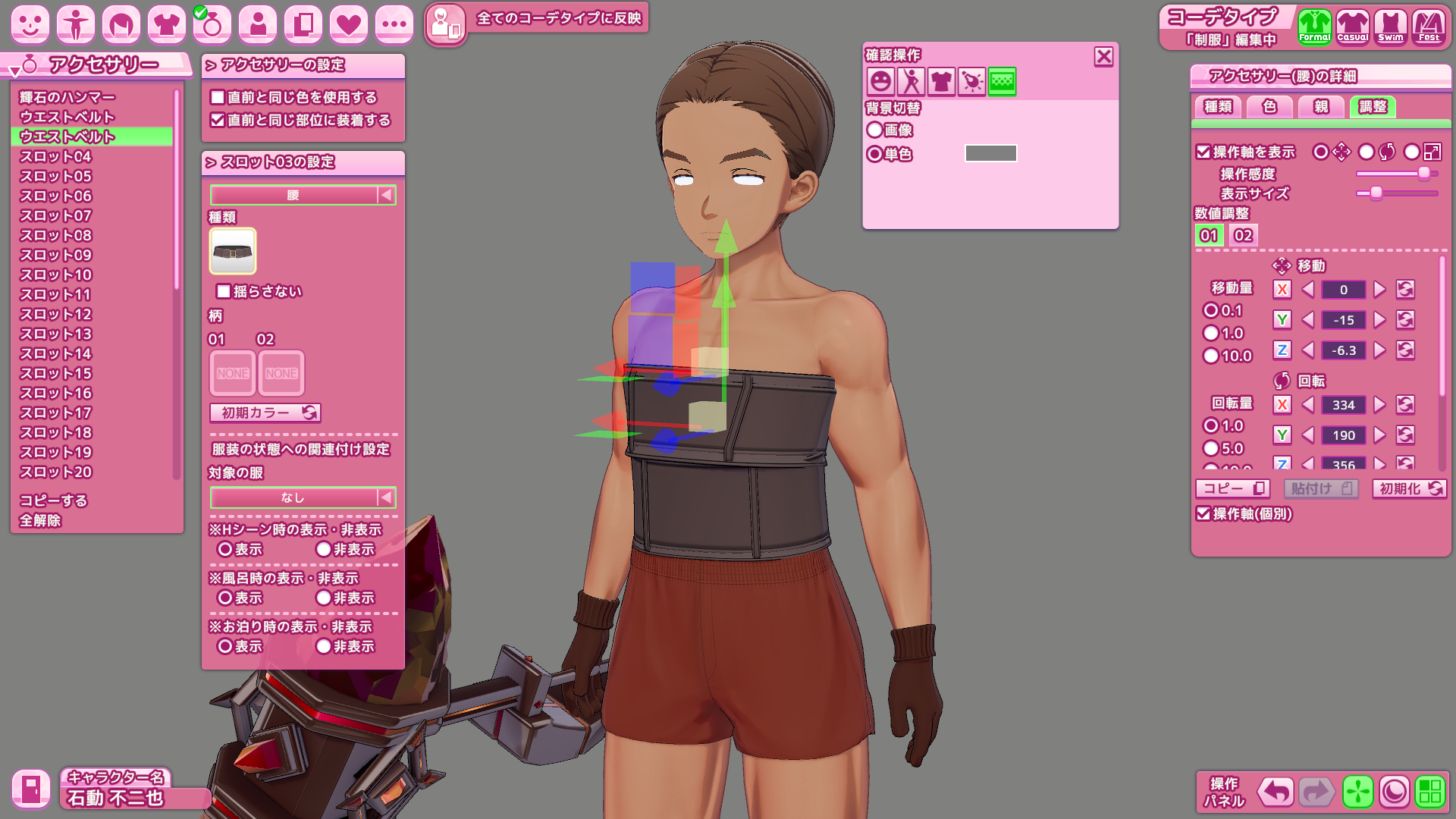Click the 初期カラー button

(x=265, y=413)
